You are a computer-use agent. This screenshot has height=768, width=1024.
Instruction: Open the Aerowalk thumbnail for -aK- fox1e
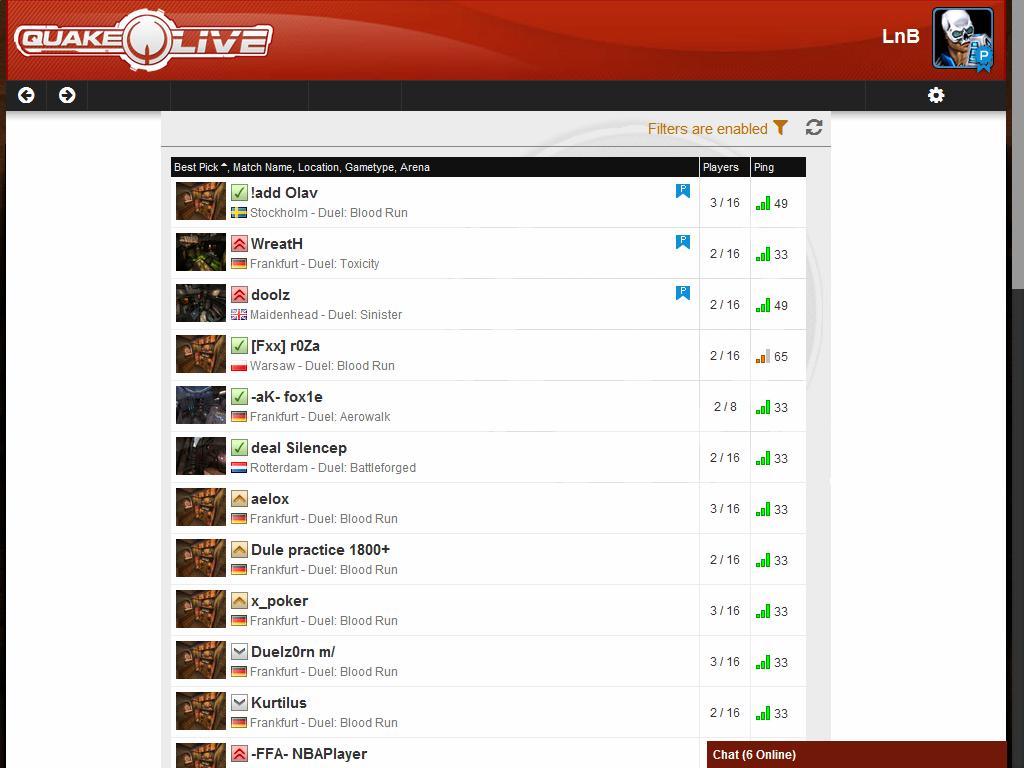[x=200, y=405]
